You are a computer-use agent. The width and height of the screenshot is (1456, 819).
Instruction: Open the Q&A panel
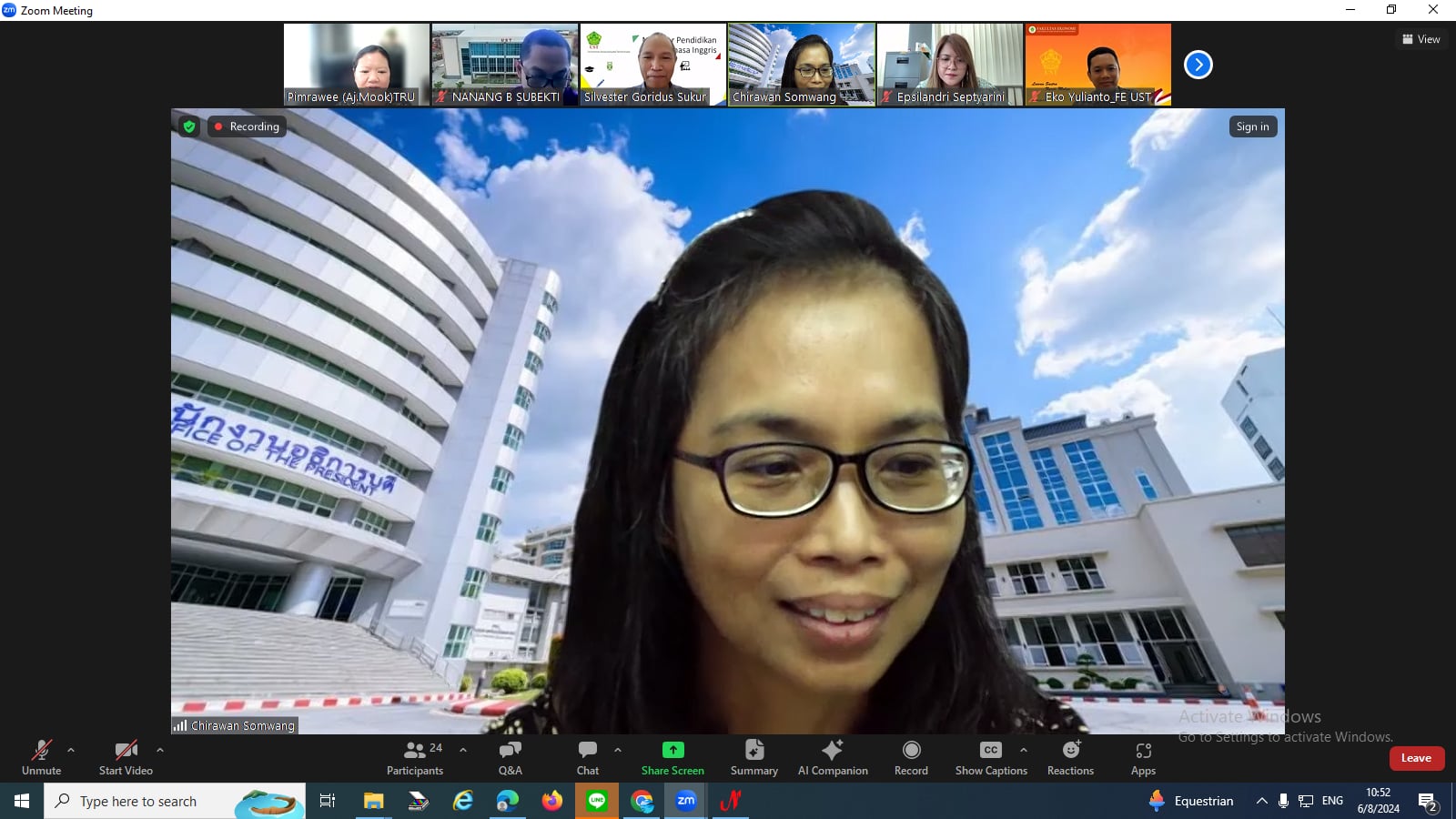tap(510, 757)
